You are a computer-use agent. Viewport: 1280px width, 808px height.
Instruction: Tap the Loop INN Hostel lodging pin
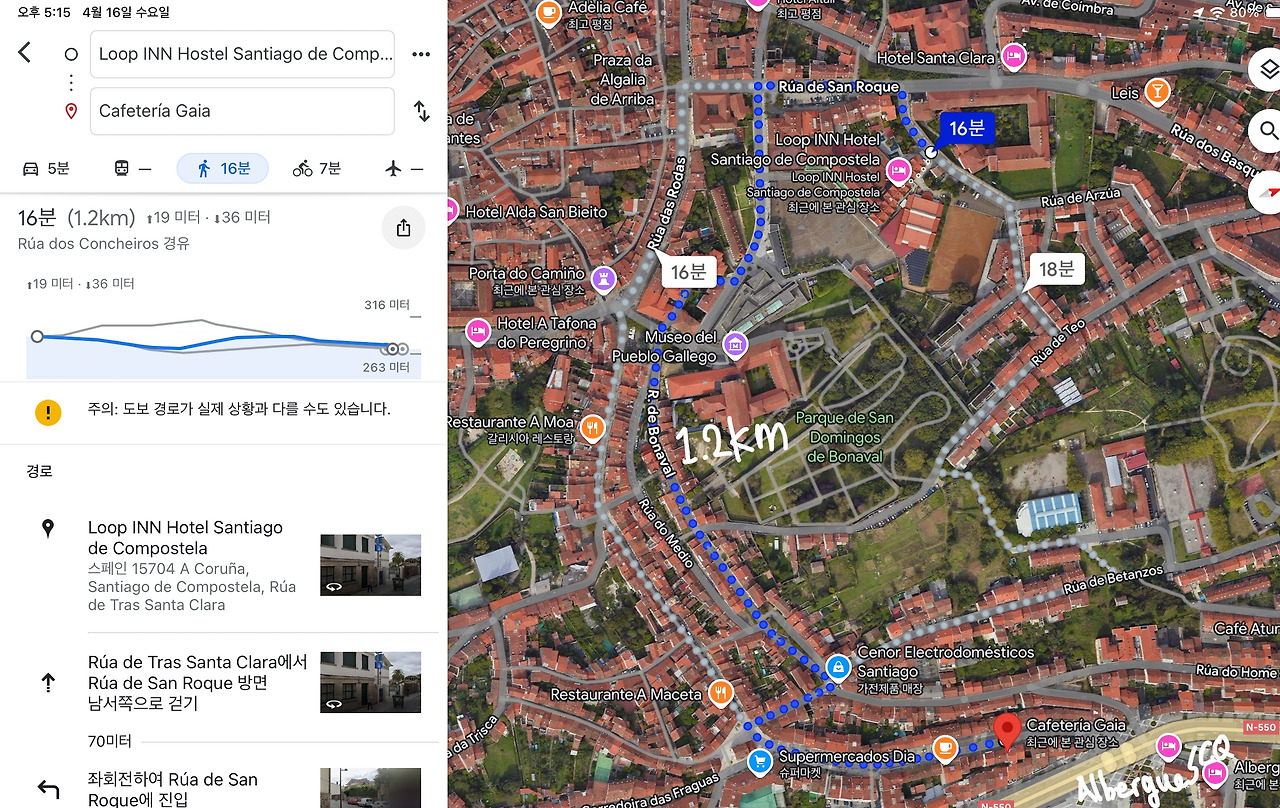tap(899, 170)
